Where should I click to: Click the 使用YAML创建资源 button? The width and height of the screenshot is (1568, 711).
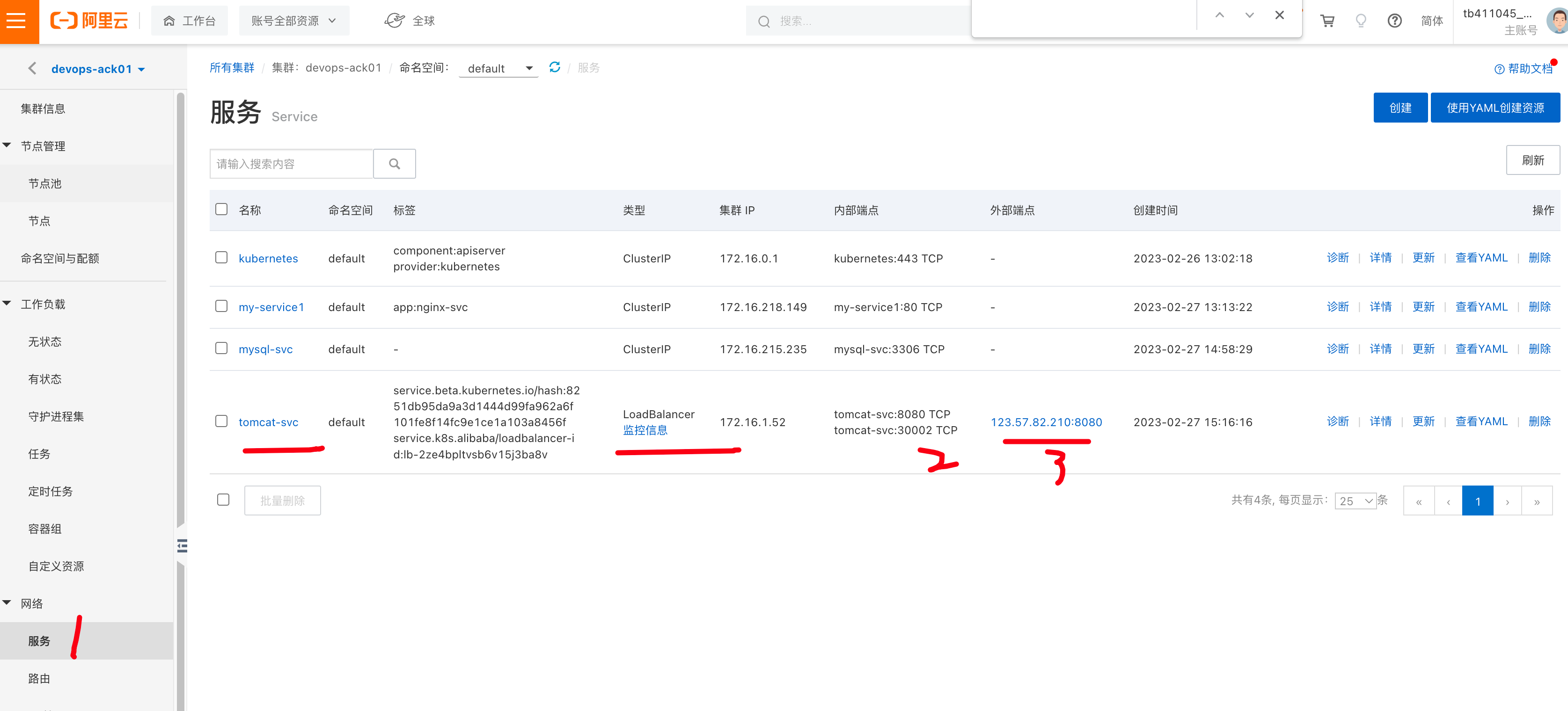click(x=1495, y=108)
